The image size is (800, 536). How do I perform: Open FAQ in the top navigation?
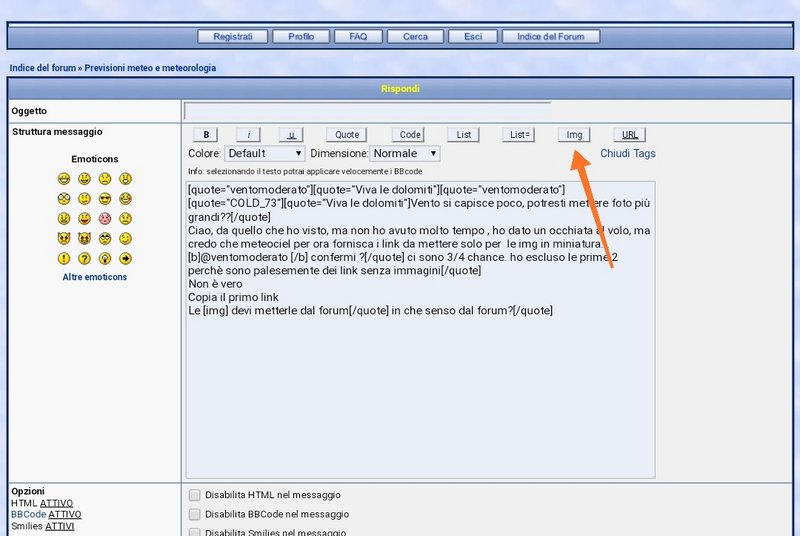(358, 37)
